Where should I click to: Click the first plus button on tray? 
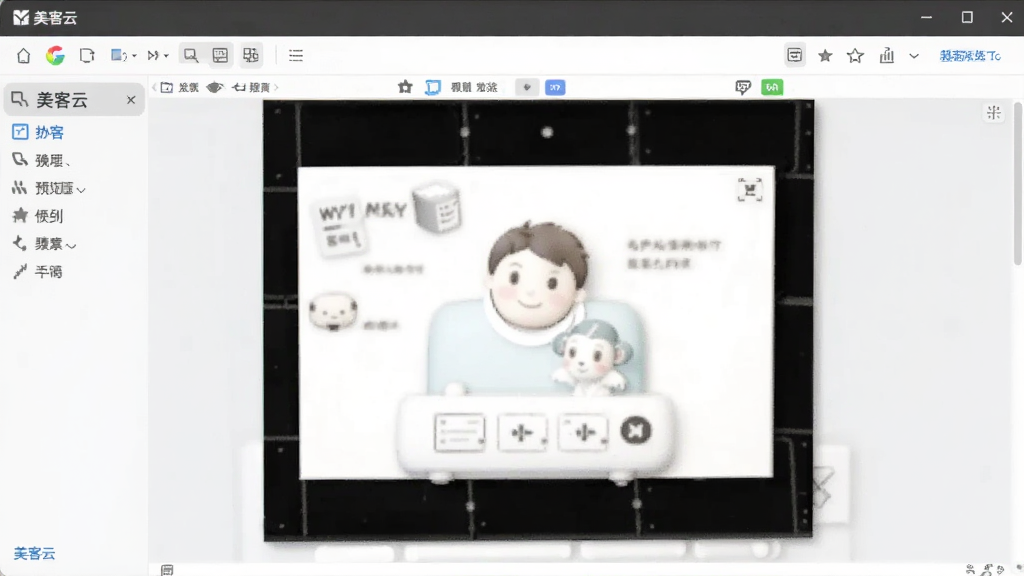tap(522, 432)
